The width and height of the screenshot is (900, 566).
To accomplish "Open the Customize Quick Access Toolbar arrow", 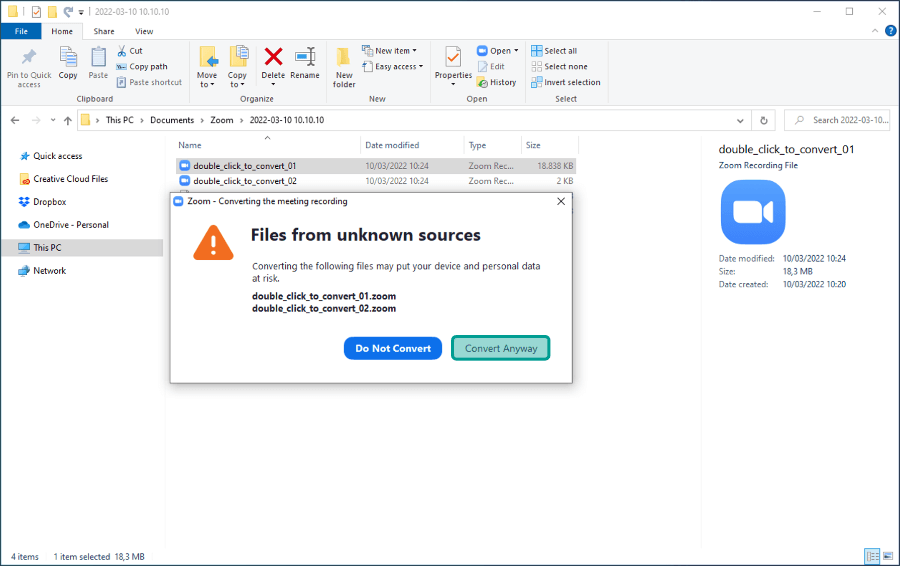I will [x=81, y=12].
